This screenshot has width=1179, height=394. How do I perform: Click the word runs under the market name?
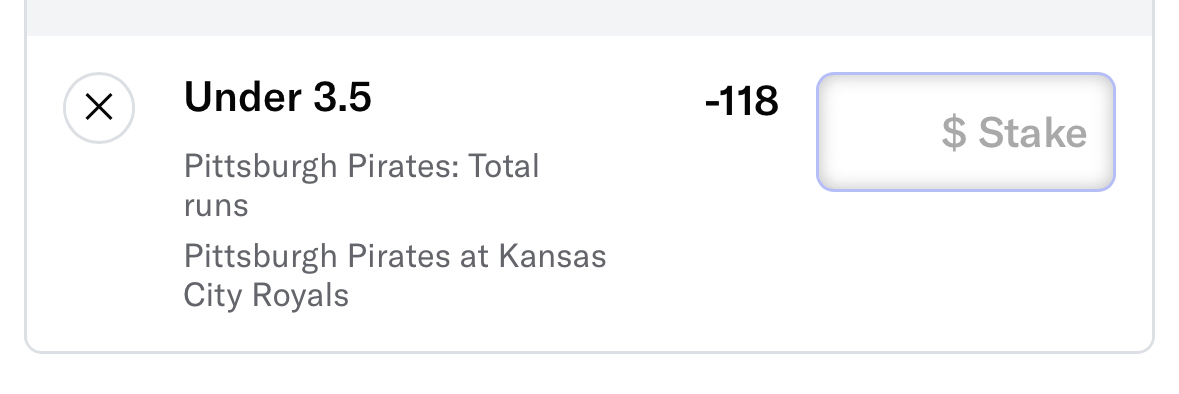click(216, 205)
